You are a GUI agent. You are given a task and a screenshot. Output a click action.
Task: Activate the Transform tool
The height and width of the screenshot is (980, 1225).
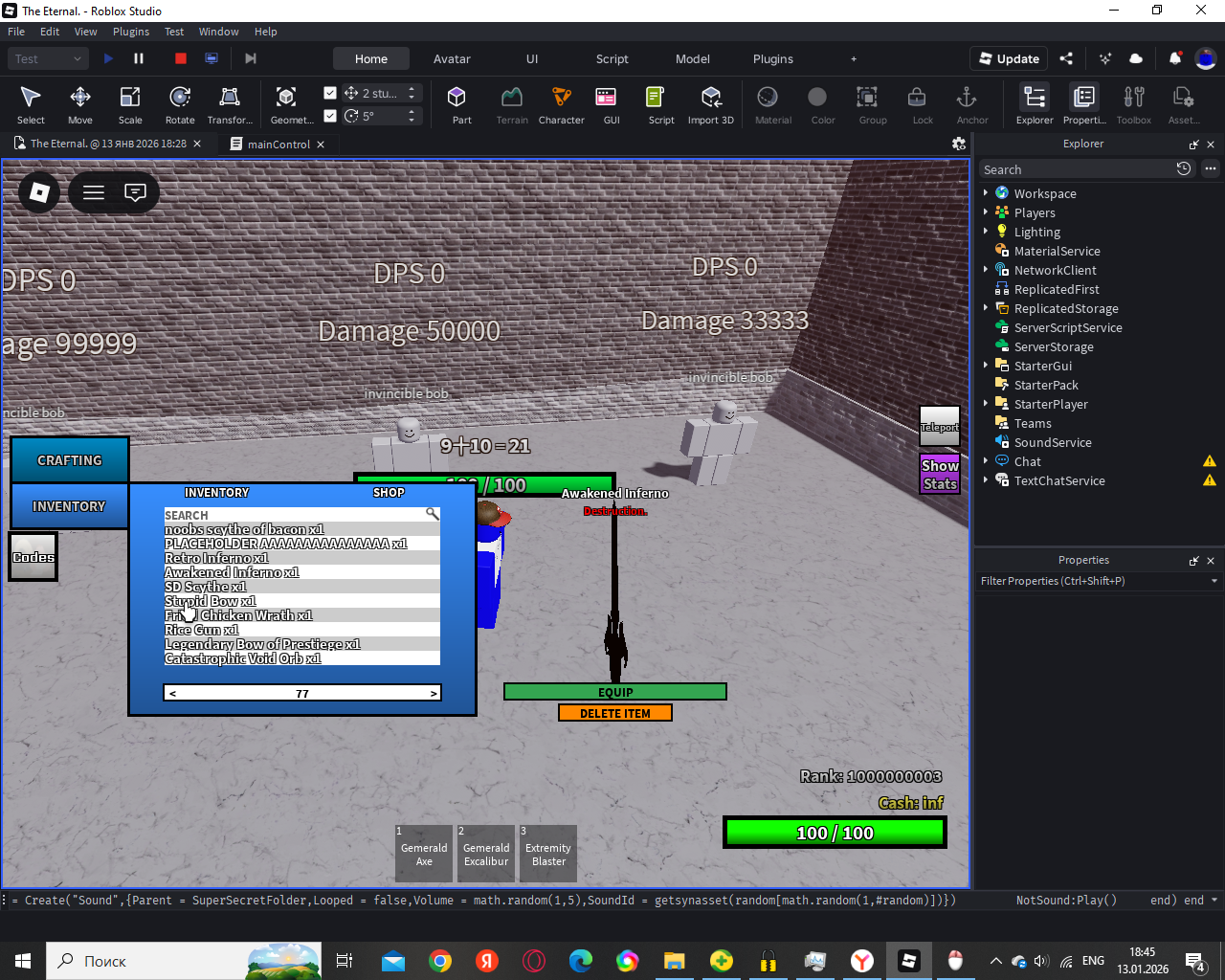[x=230, y=104]
